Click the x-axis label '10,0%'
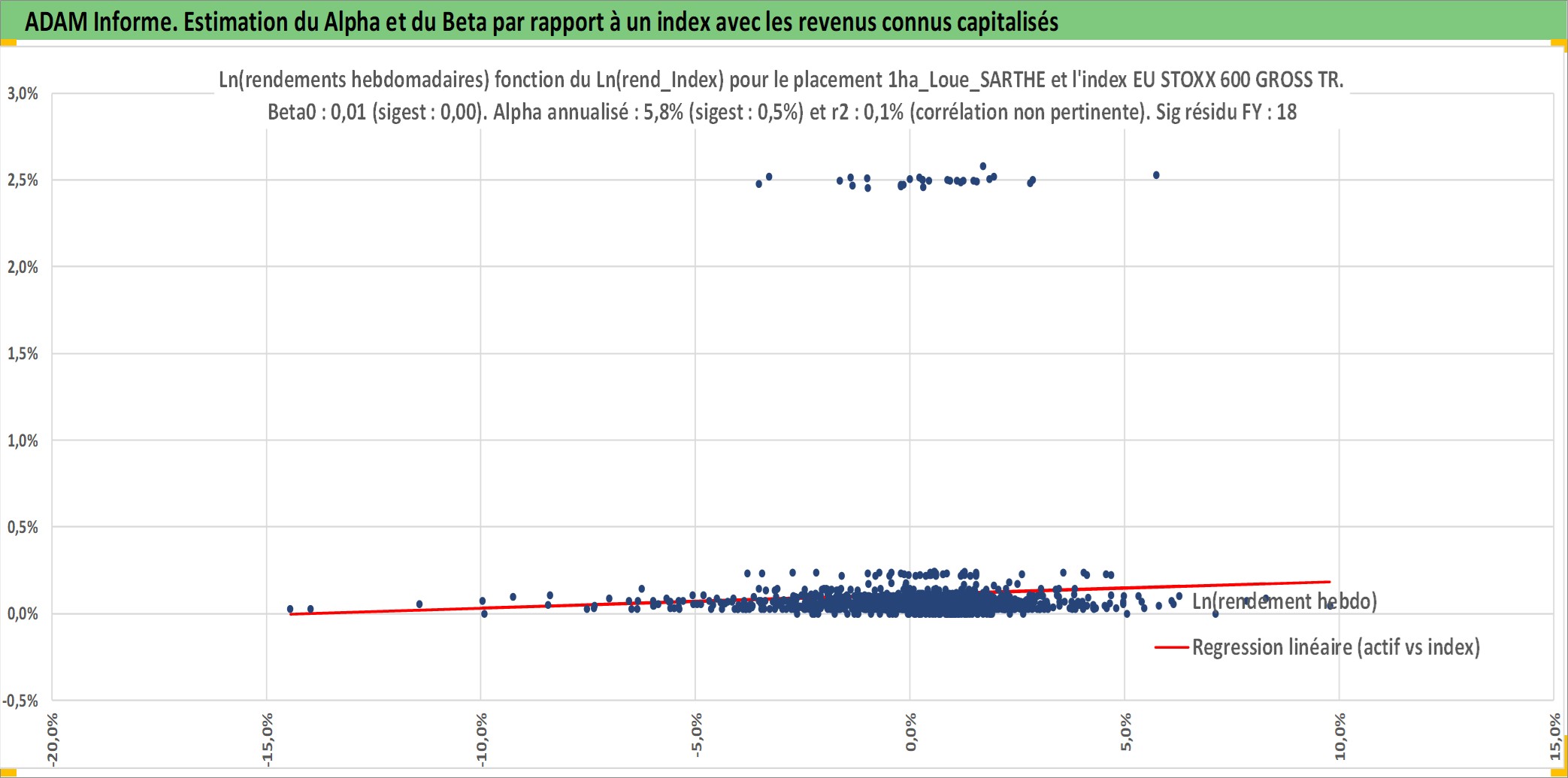 coord(1339,737)
